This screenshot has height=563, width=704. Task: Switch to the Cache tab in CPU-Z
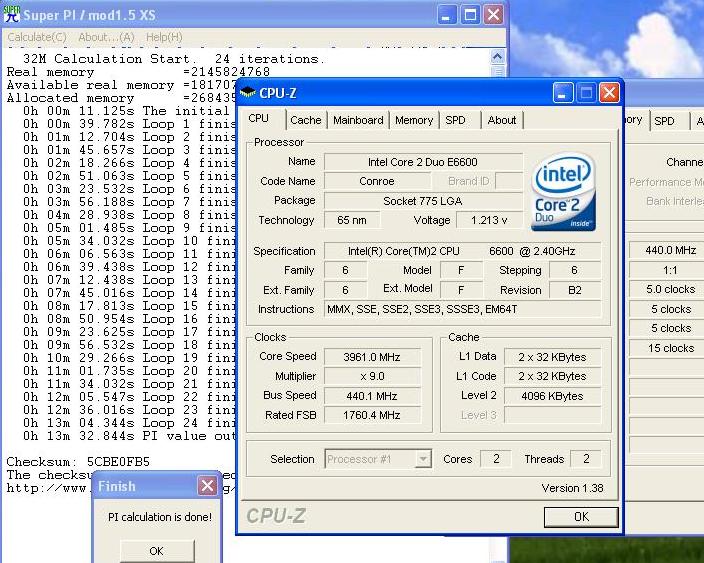pyautogui.click(x=306, y=120)
